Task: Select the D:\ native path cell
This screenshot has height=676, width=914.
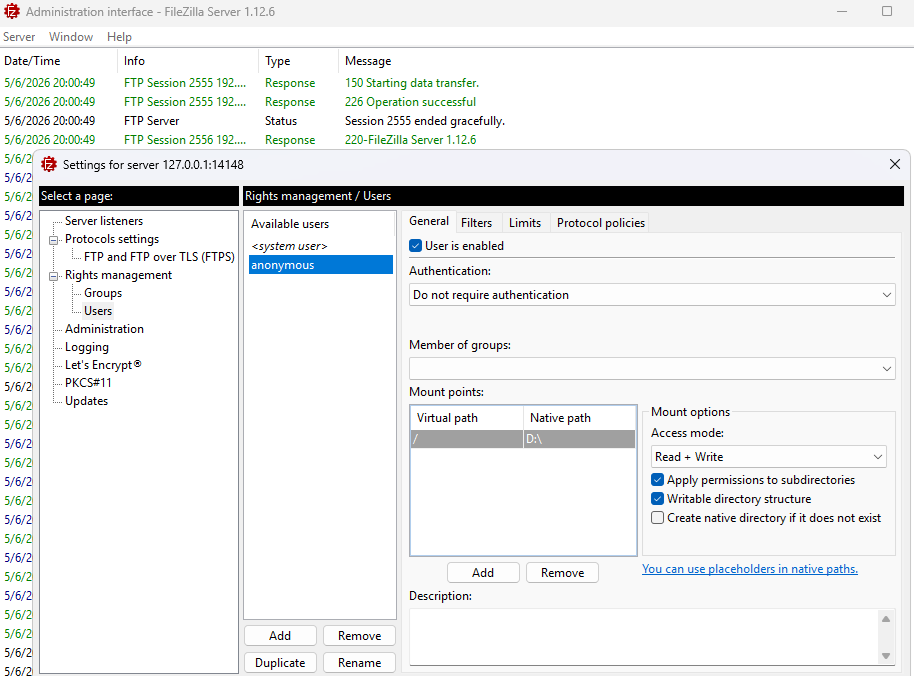Action: pos(579,439)
